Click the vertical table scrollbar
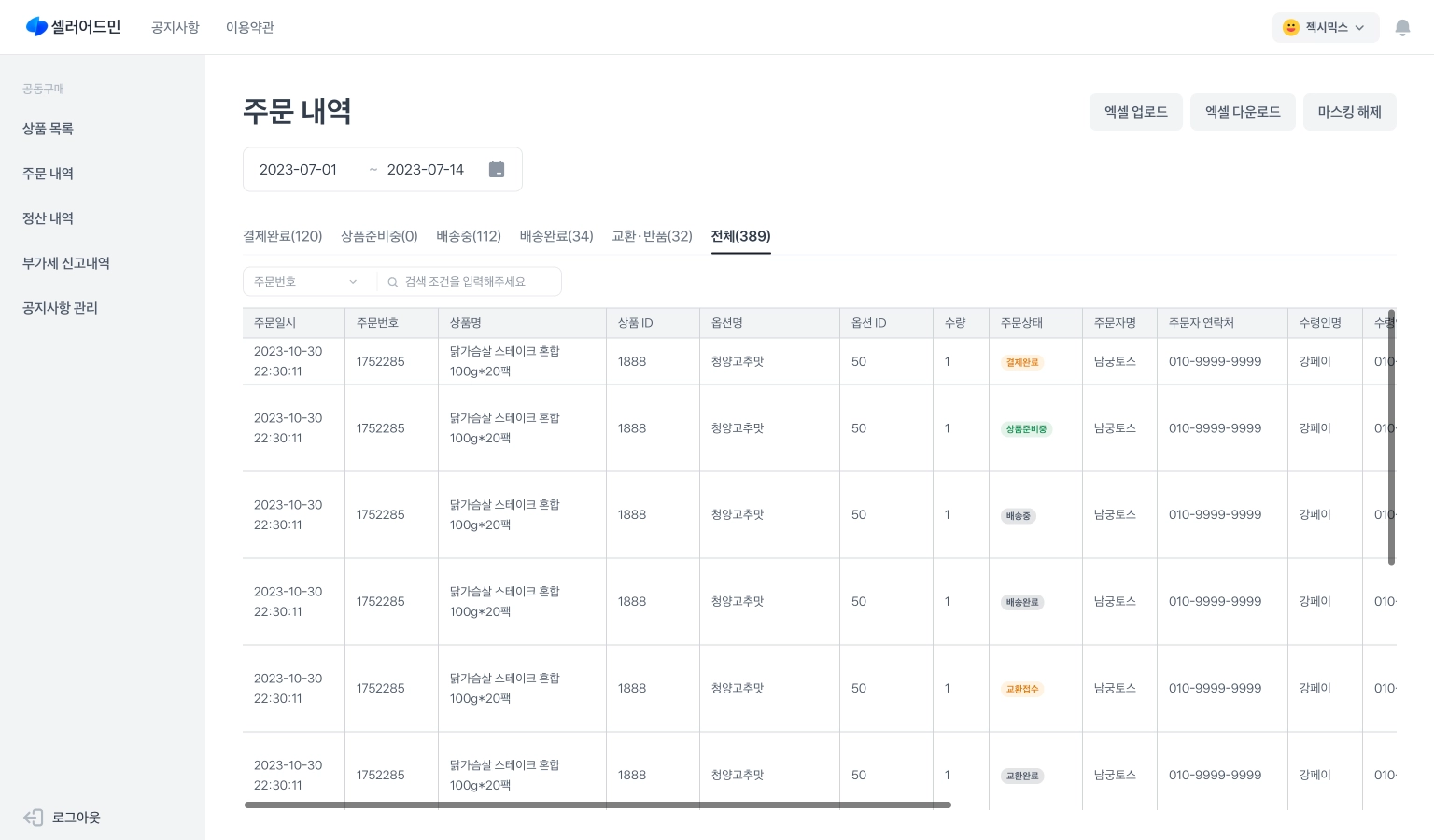 tap(1391, 437)
